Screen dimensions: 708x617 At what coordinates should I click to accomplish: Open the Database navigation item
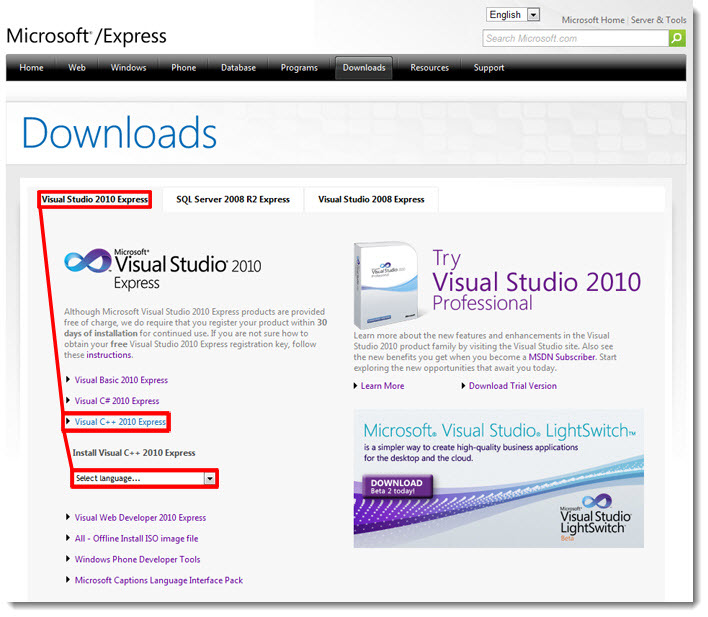[x=238, y=68]
